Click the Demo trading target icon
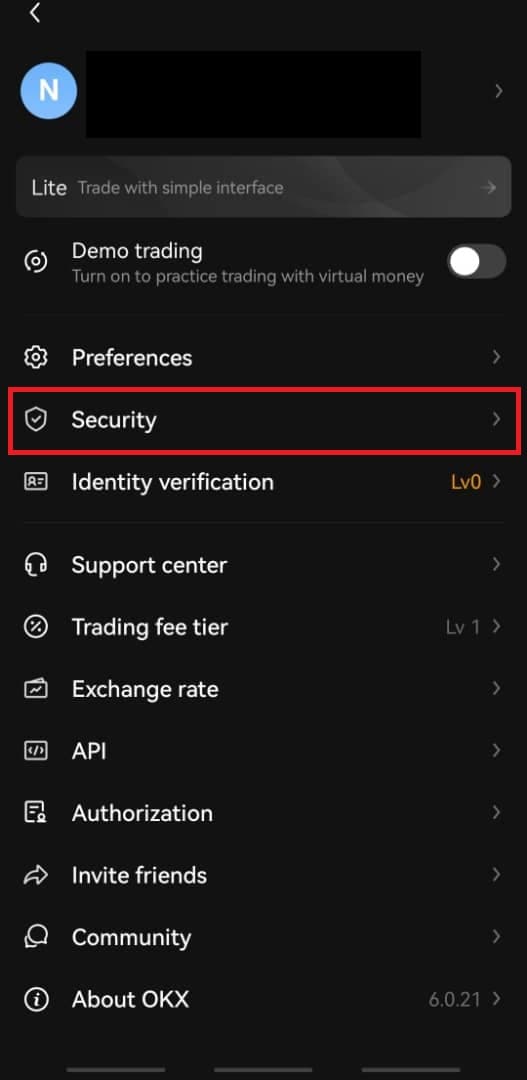The width and height of the screenshot is (527, 1080). tap(36, 262)
